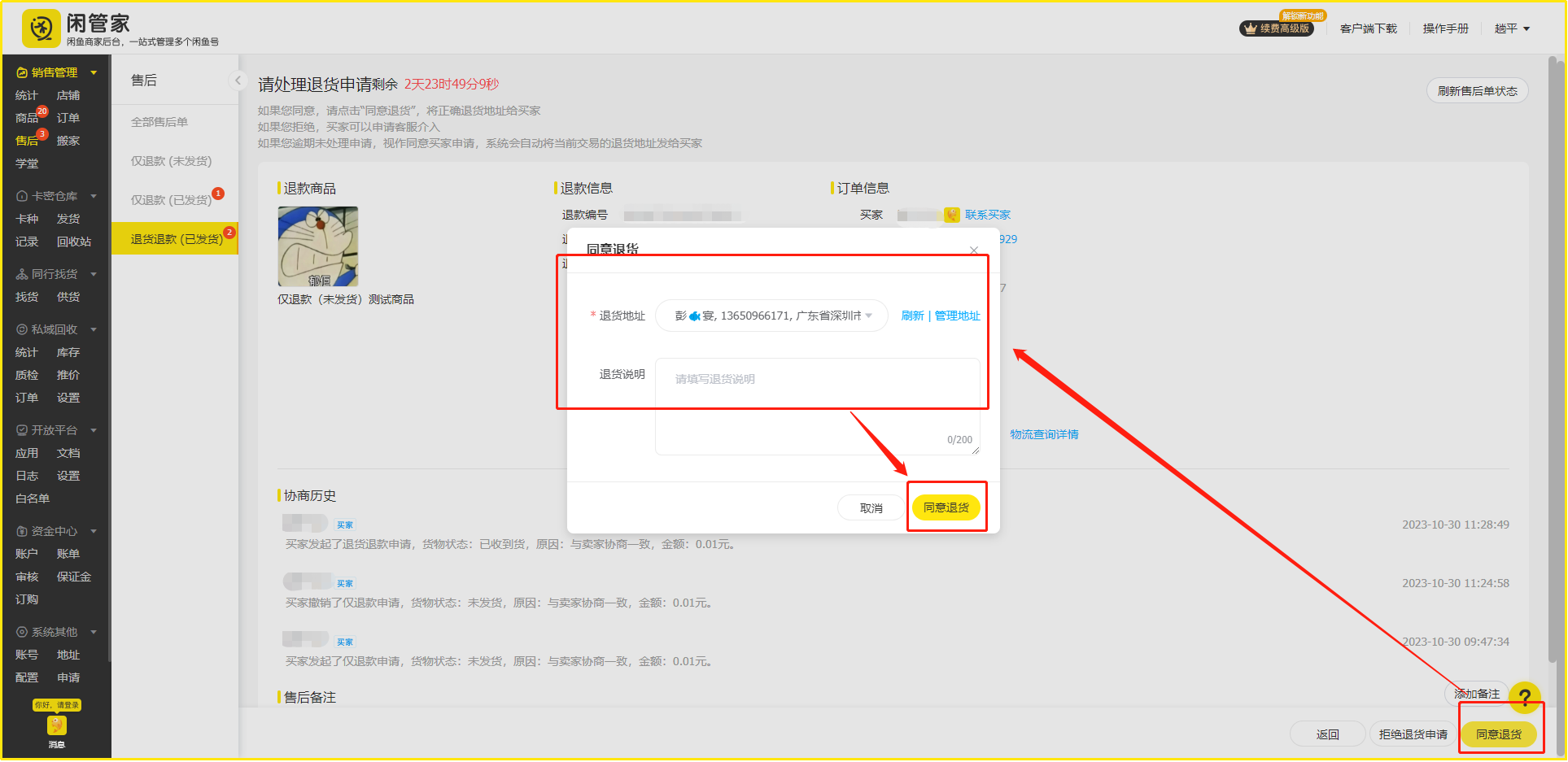1568x762 pixels.
Task: Click the Doraemon product thumbnail
Action: tap(318, 246)
